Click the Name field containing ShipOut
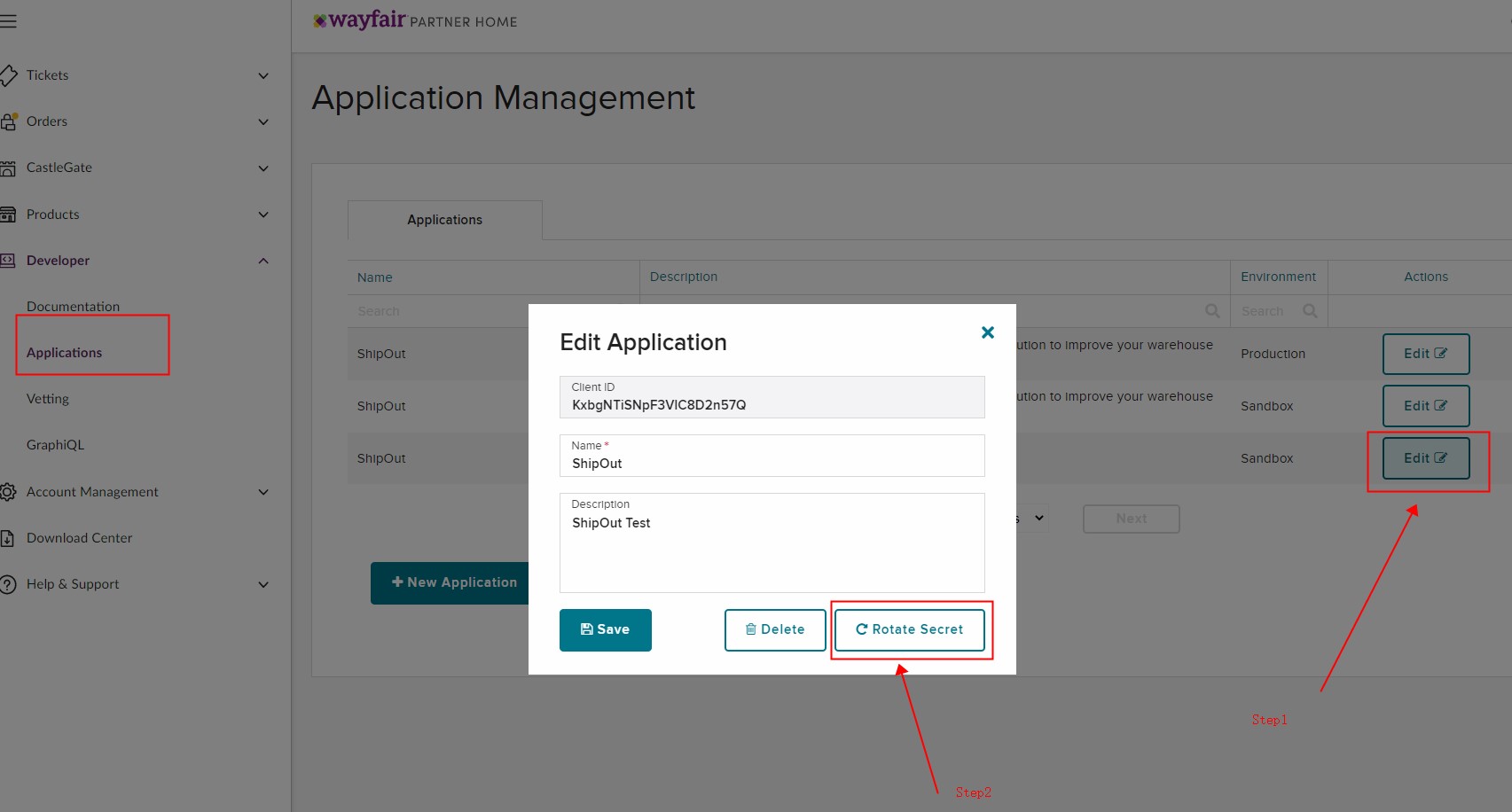1512x812 pixels. (x=772, y=456)
